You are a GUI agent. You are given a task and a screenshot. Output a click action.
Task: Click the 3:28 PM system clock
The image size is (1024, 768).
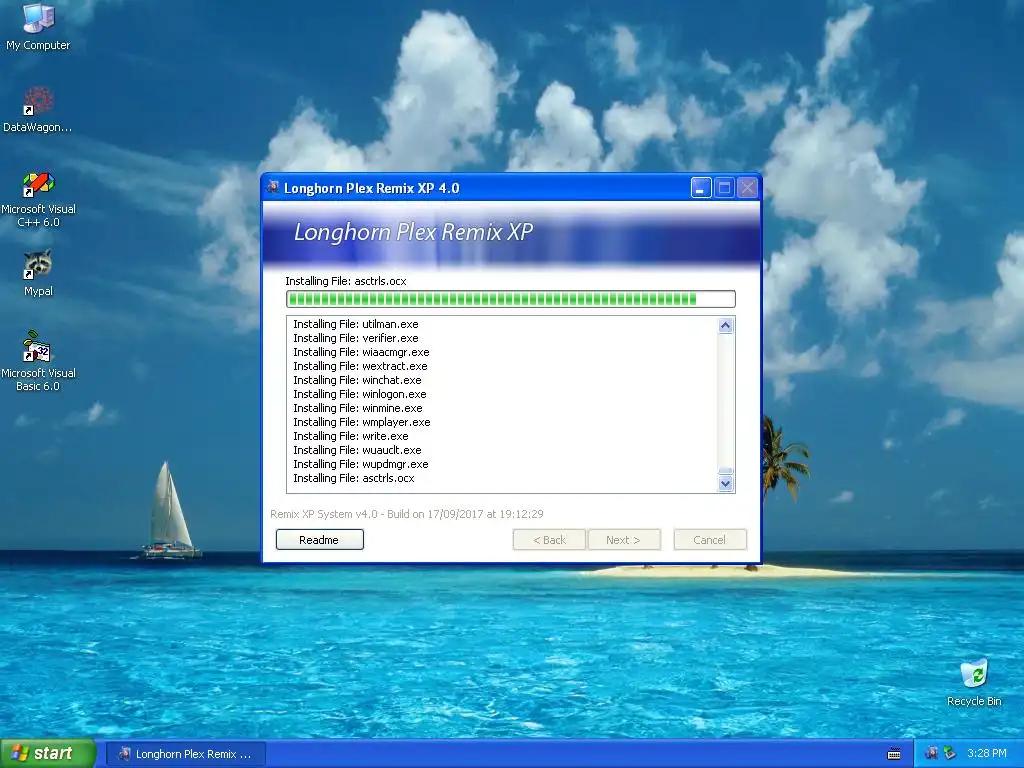pyautogui.click(x=987, y=754)
